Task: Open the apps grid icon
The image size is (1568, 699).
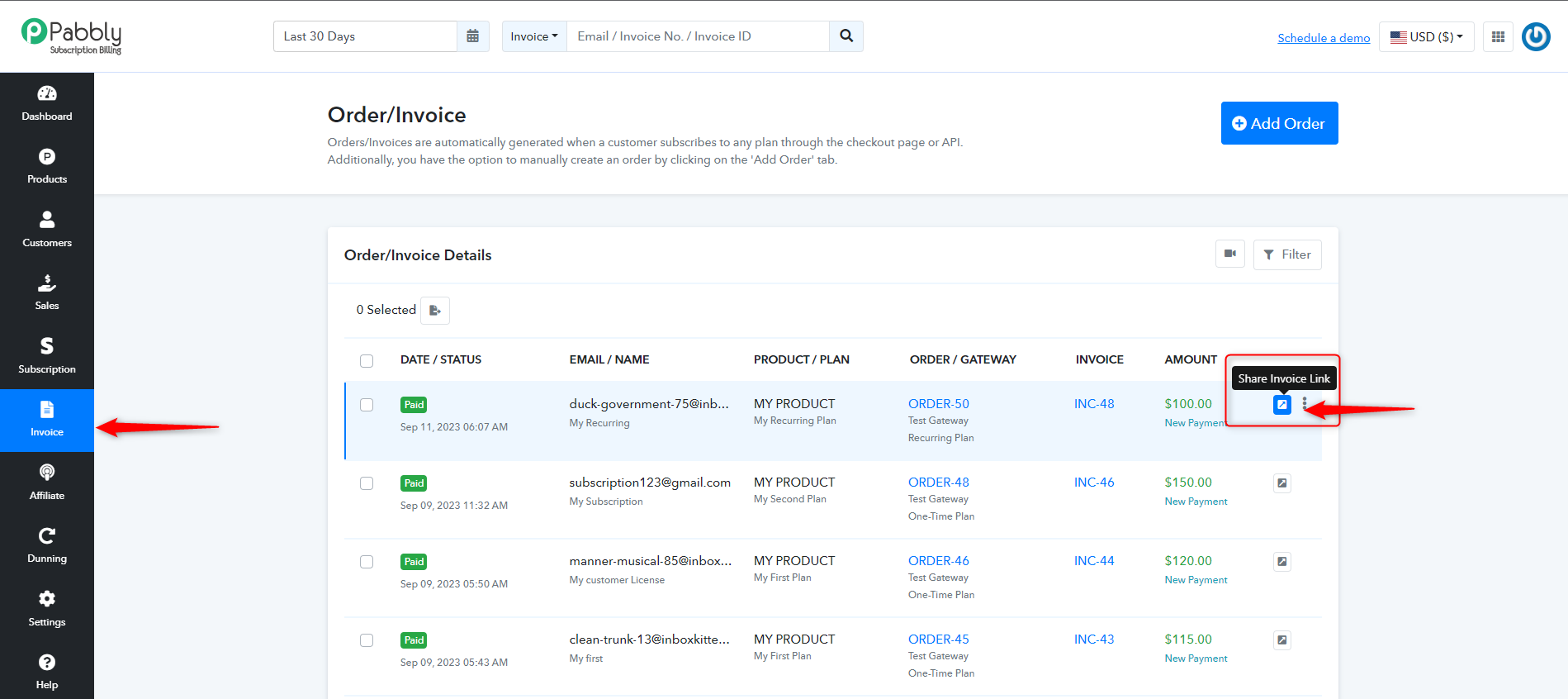Action: [1498, 37]
